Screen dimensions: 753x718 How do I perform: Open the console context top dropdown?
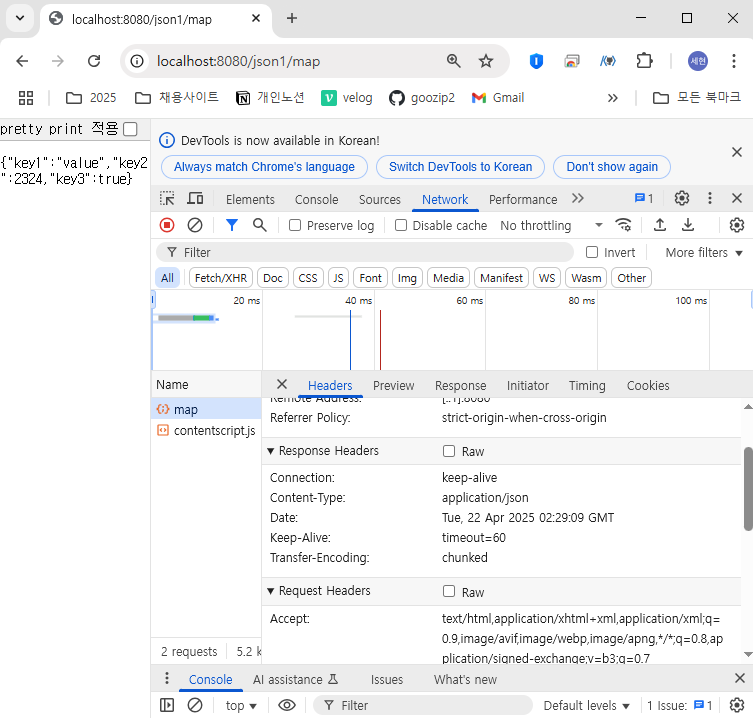click(x=241, y=706)
